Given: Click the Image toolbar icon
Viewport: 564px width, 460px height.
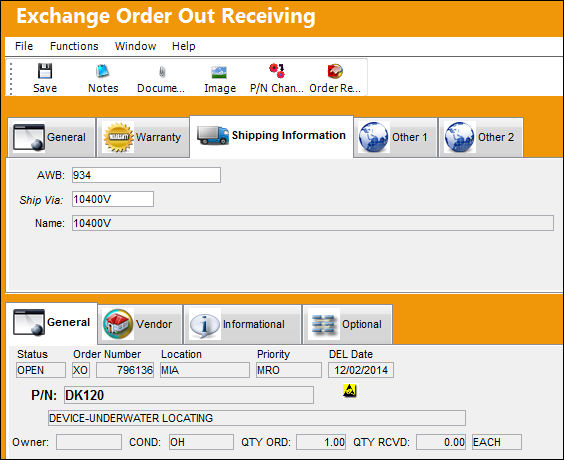Looking at the screenshot, I should (219, 73).
